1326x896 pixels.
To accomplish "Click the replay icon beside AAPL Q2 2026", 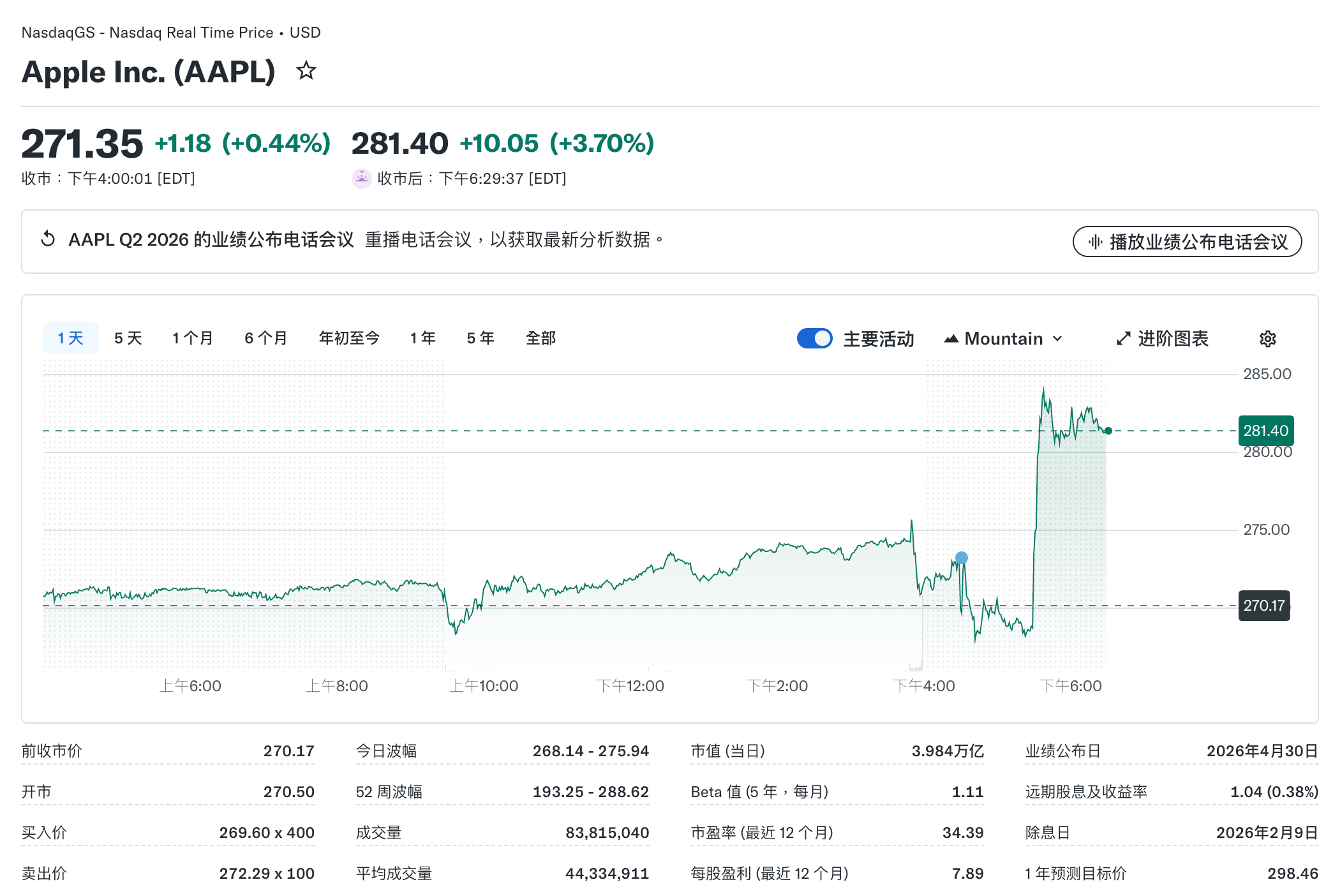I will (48, 239).
